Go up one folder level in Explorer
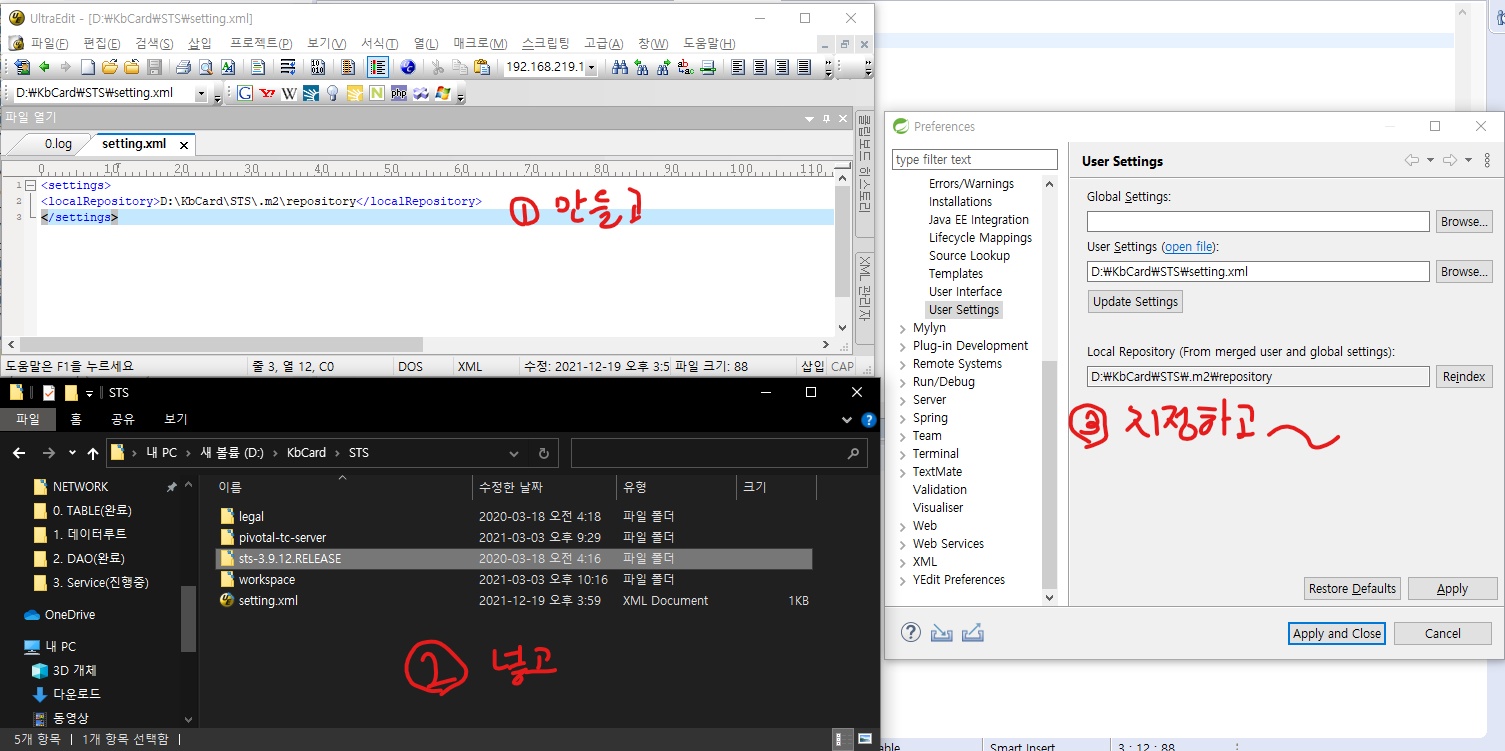This screenshot has width=1505, height=751. [x=93, y=453]
